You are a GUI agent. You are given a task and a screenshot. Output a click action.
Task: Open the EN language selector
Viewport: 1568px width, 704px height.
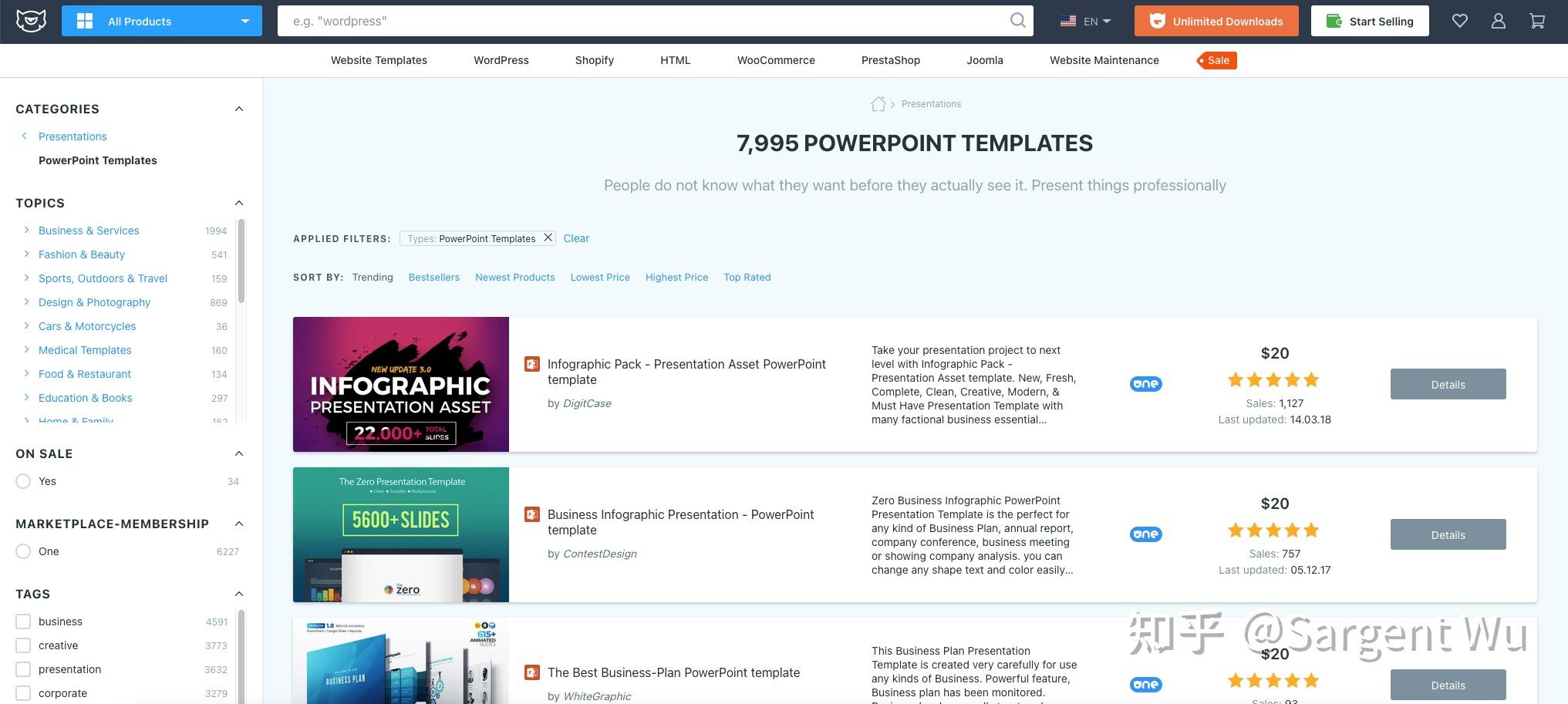(x=1085, y=22)
